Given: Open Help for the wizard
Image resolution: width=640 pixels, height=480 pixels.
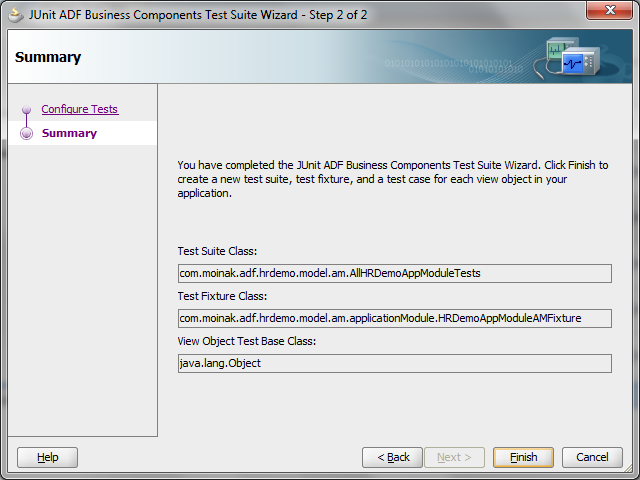Looking at the screenshot, I should [47, 457].
